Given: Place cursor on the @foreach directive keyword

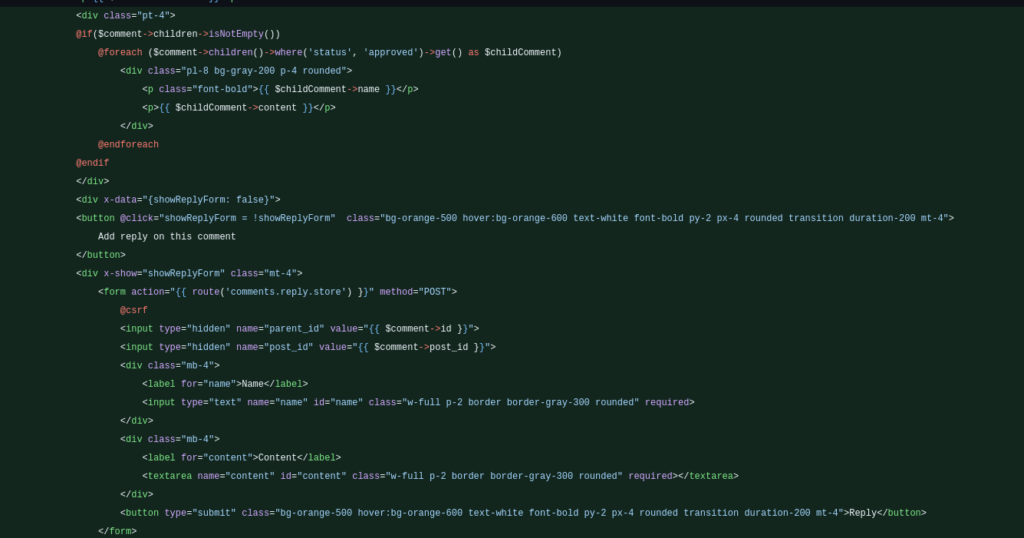Looking at the screenshot, I should [x=120, y=52].
